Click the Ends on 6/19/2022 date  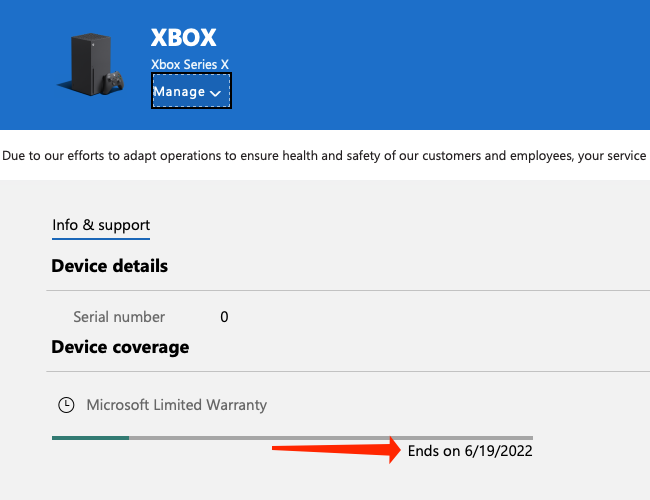click(470, 451)
